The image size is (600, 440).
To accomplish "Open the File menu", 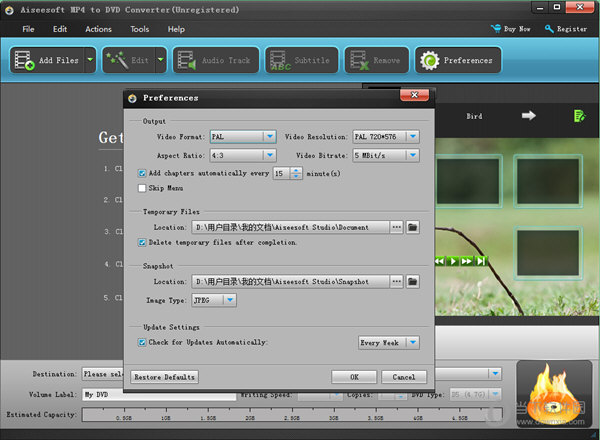I will point(28,29).
